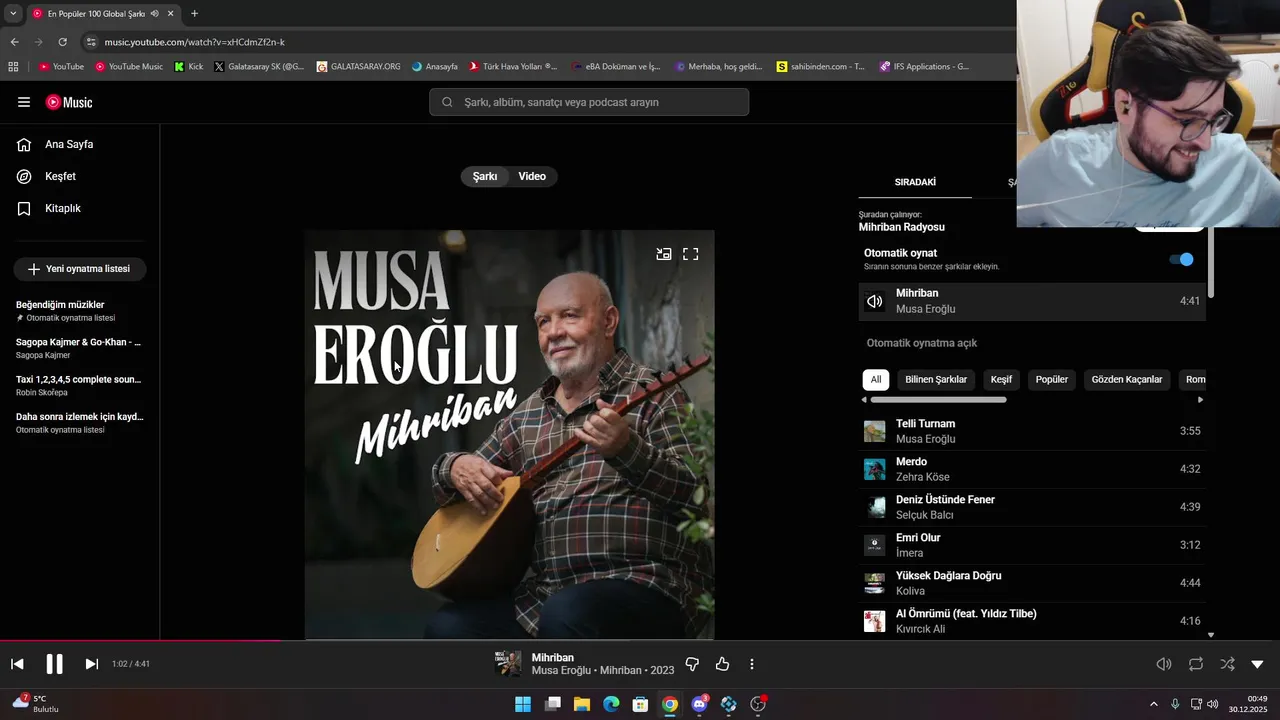The image size is (1280, 720).
Task: Enter fullscreen on album art
Action: pos(691,254)
